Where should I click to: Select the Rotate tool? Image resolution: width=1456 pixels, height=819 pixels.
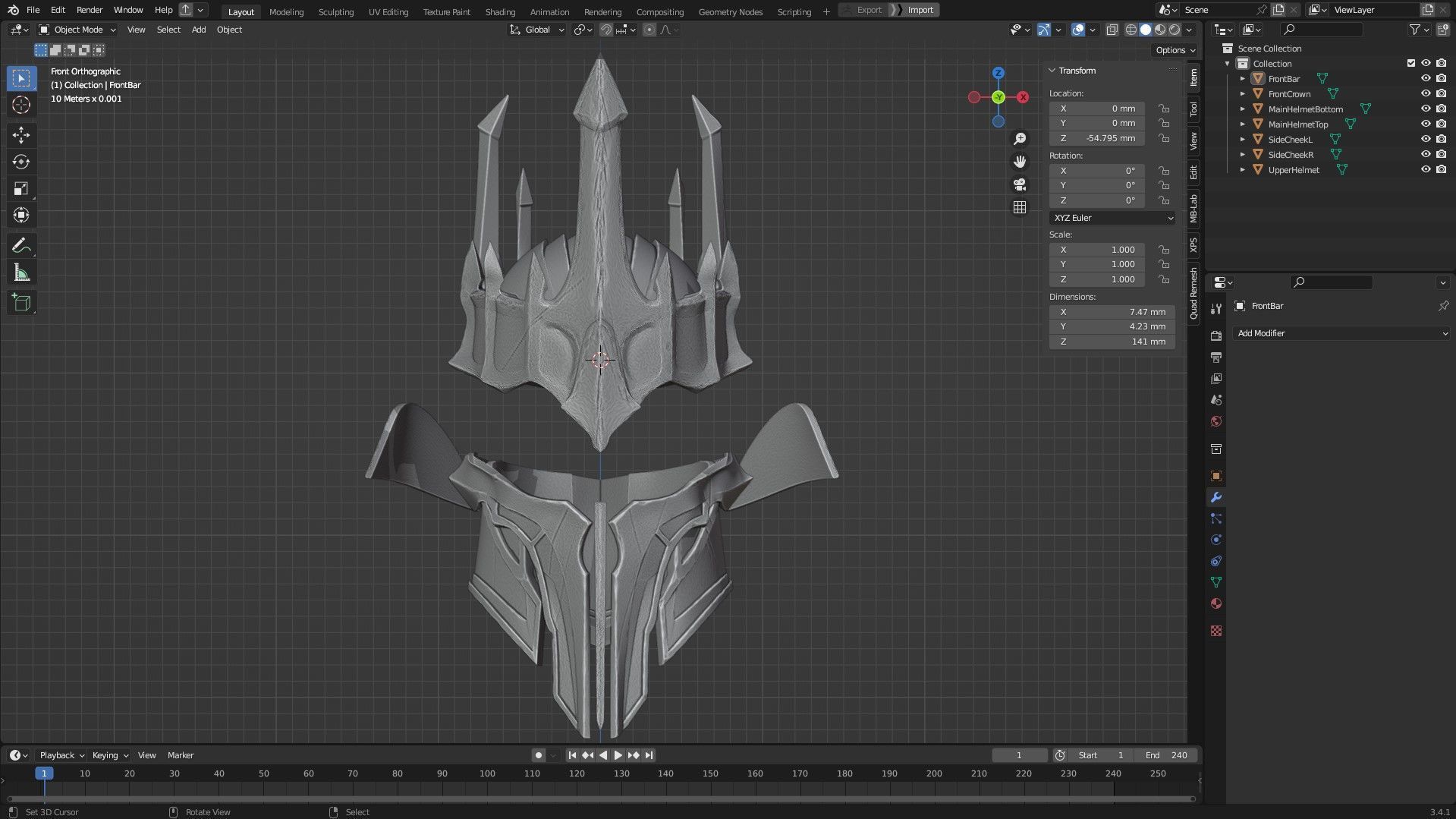pos(21,162)
